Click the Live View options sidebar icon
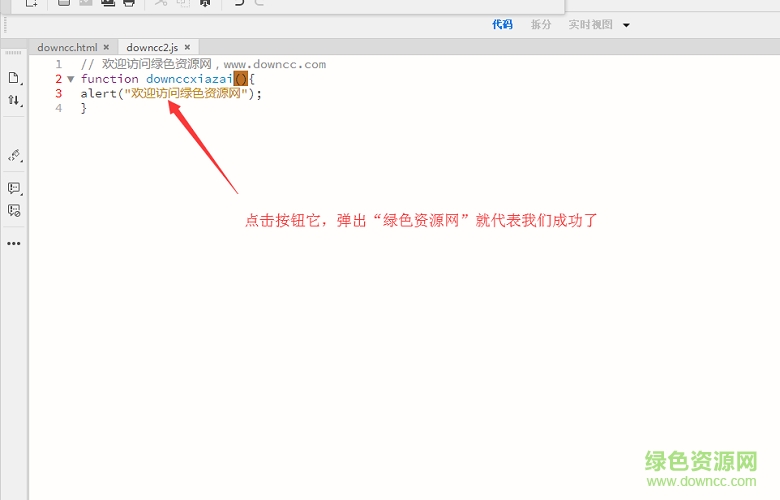This screenshot has height=500, width=780. 14,155
